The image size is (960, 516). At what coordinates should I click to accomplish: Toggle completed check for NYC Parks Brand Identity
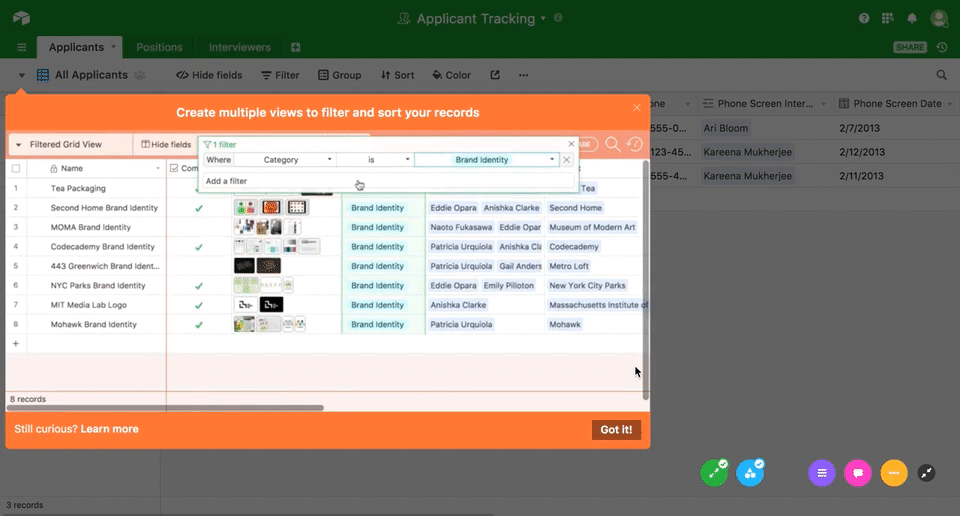pyautogui.click(x=199, y=286)
